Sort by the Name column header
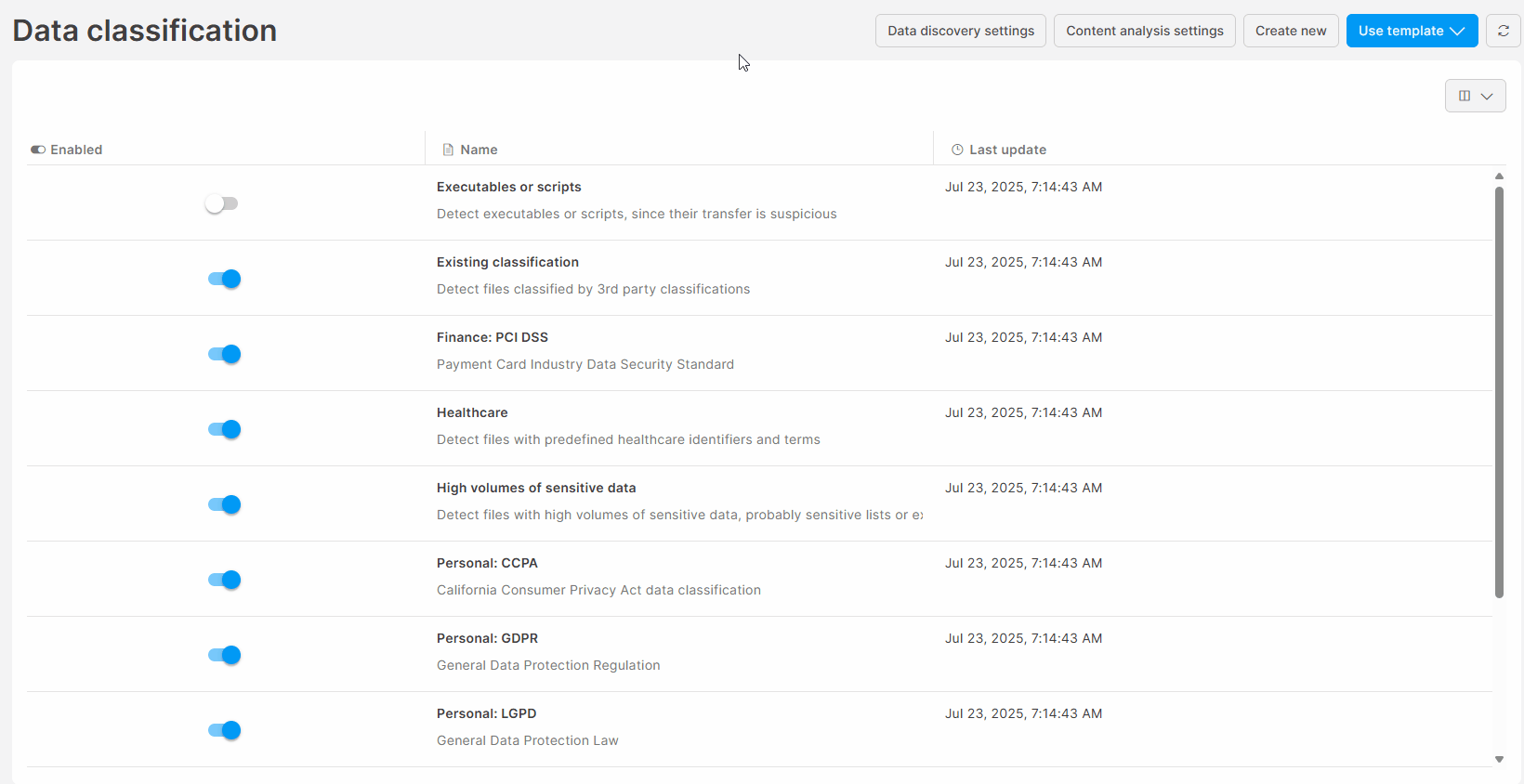The height and width of the screenshot is (784, 1524). tap(479, 150)
